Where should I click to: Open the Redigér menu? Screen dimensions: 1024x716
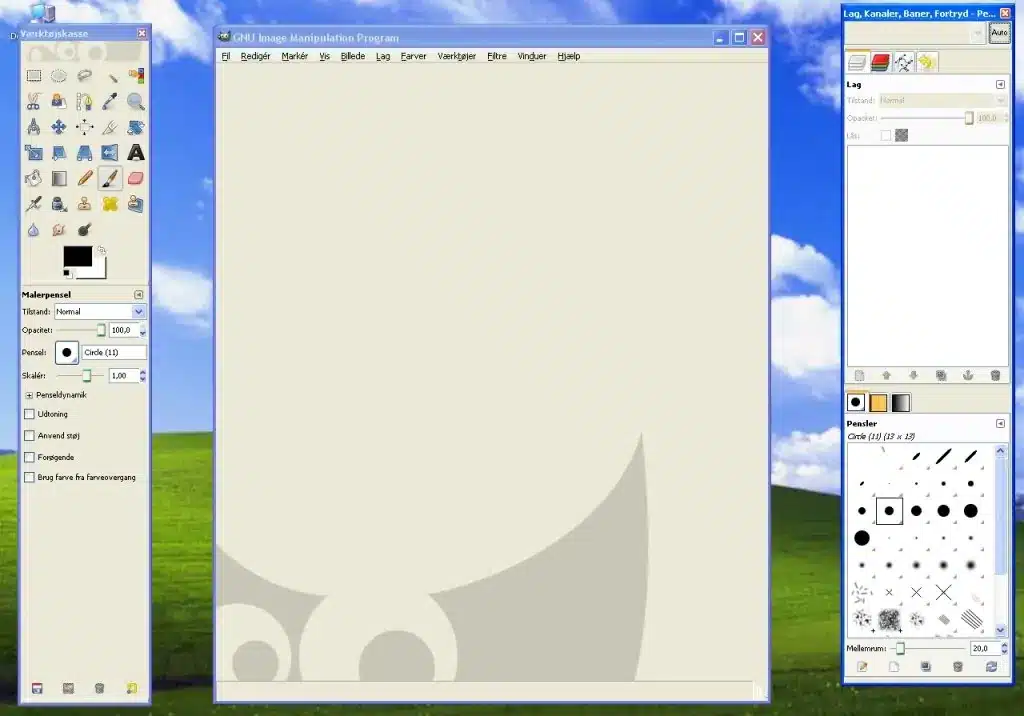coord(255,56)
